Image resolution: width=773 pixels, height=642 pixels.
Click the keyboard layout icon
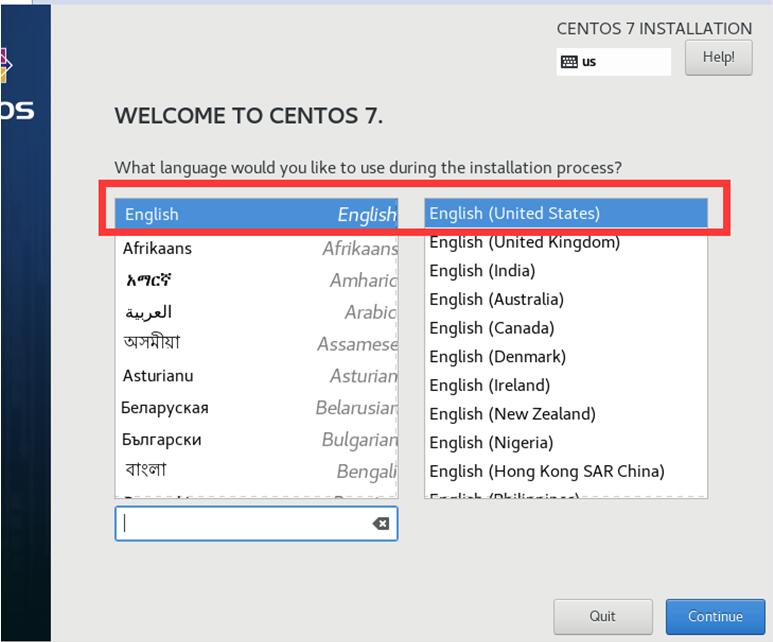(x=569, y=62)
